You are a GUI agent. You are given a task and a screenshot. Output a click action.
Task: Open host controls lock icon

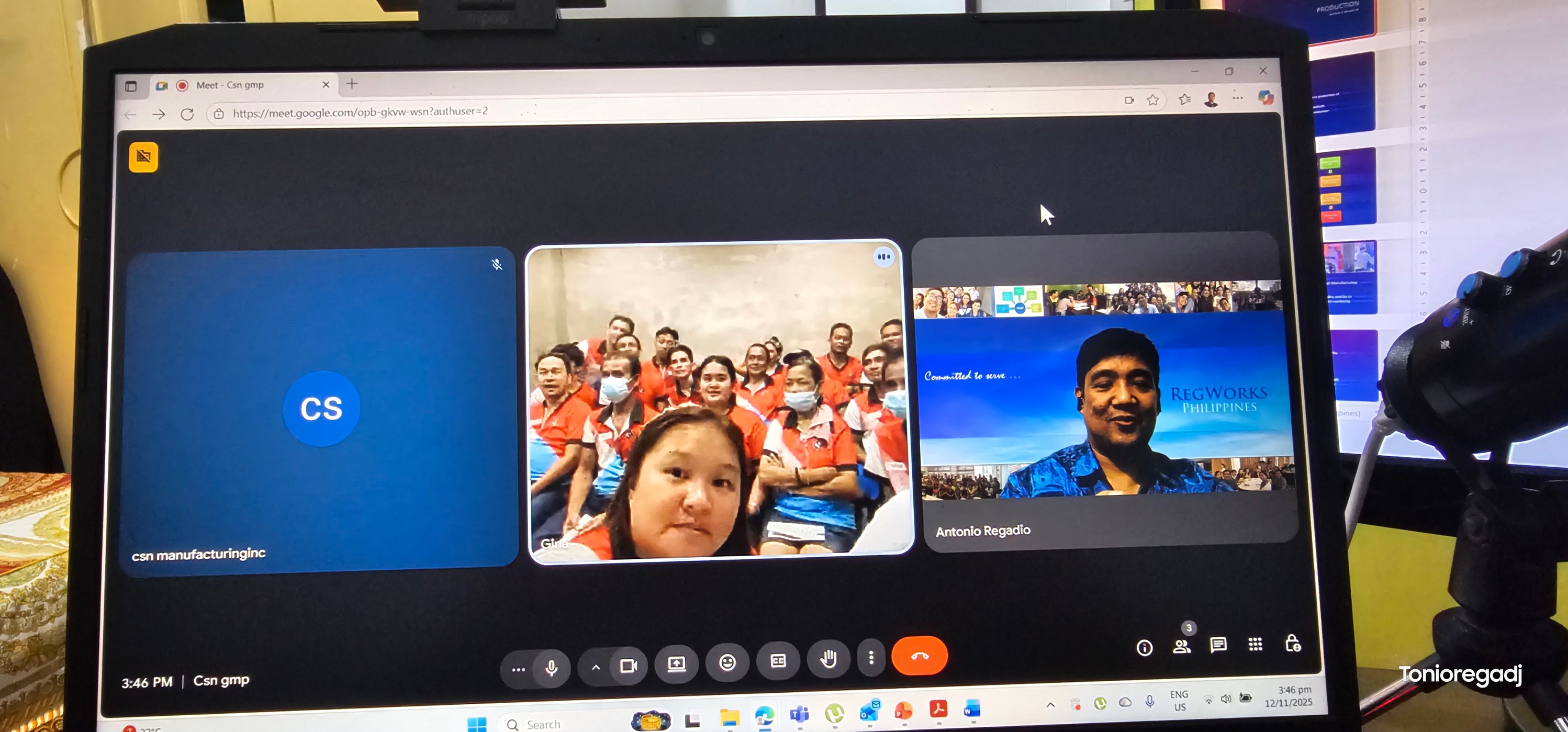pos(1292,643)
